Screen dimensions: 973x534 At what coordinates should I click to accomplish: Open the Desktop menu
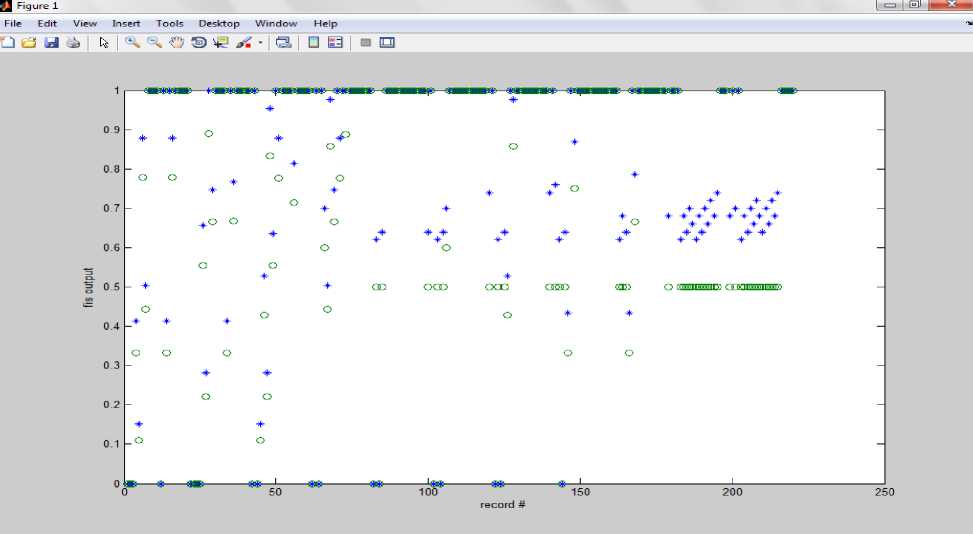219,24
